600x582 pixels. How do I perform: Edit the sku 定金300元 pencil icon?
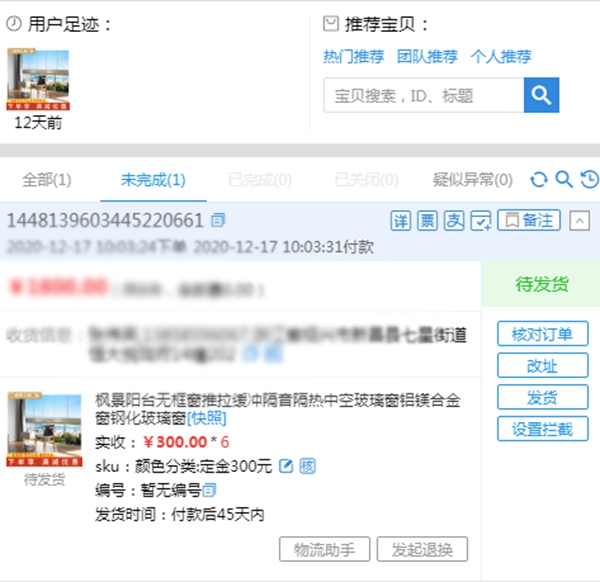[286, 466]
